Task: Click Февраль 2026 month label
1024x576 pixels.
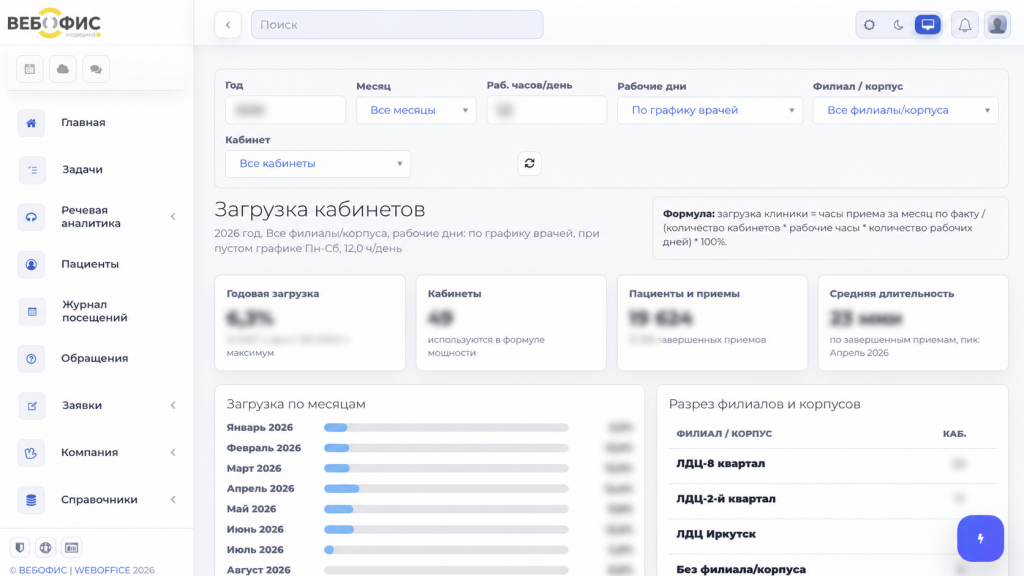Action: pyautogui.click(x=264, y=448)
